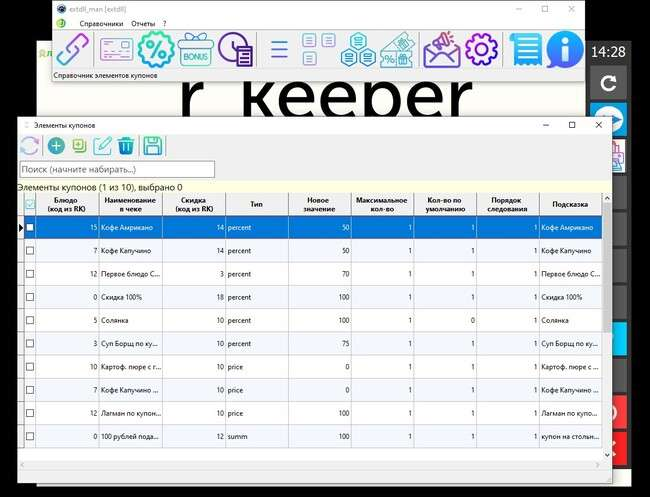
Task: Open the percent discount badge icon
Action: point(156,49)
